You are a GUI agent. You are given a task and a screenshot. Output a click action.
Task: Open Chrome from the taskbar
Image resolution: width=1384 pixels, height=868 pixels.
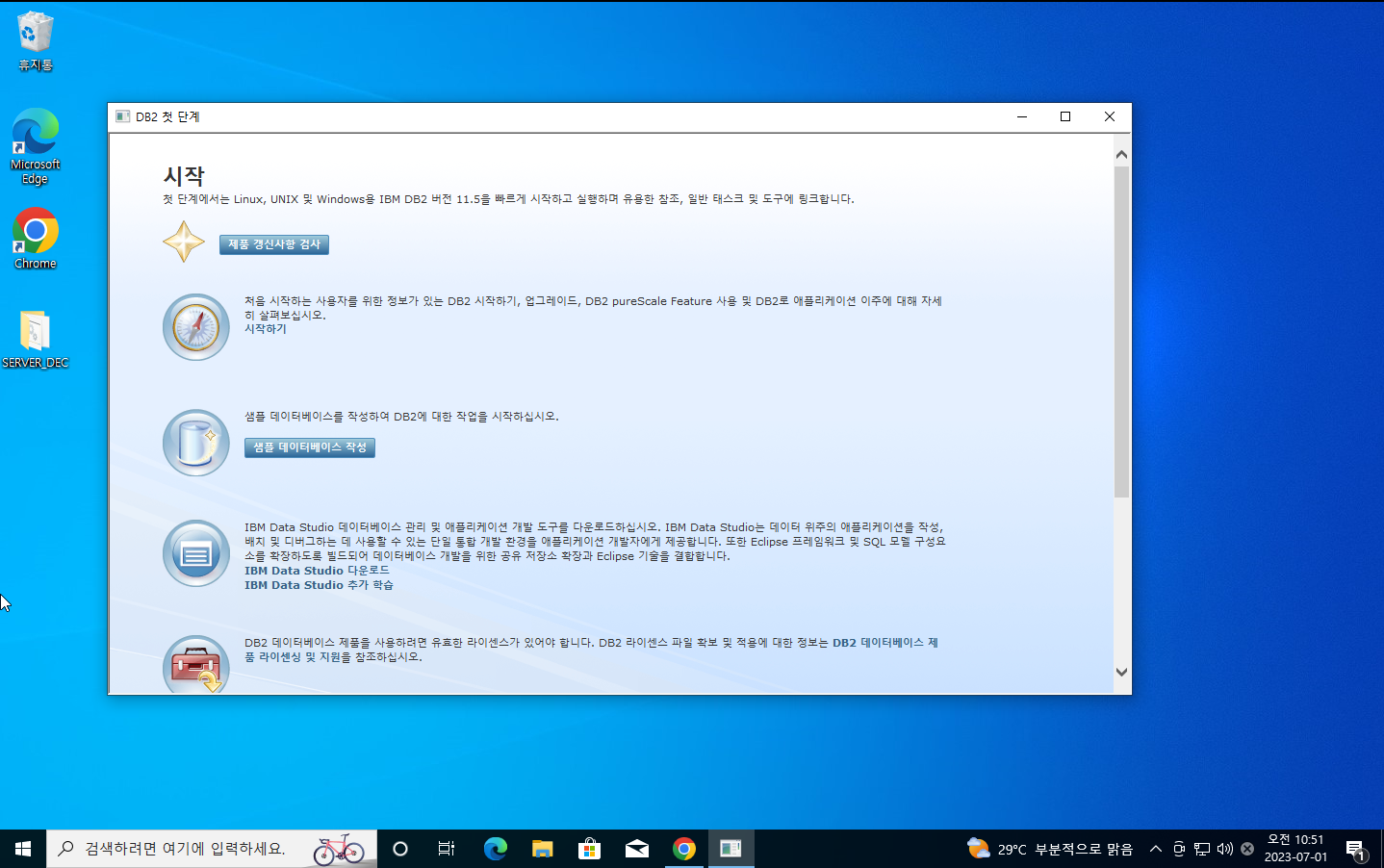pos(683,849)
